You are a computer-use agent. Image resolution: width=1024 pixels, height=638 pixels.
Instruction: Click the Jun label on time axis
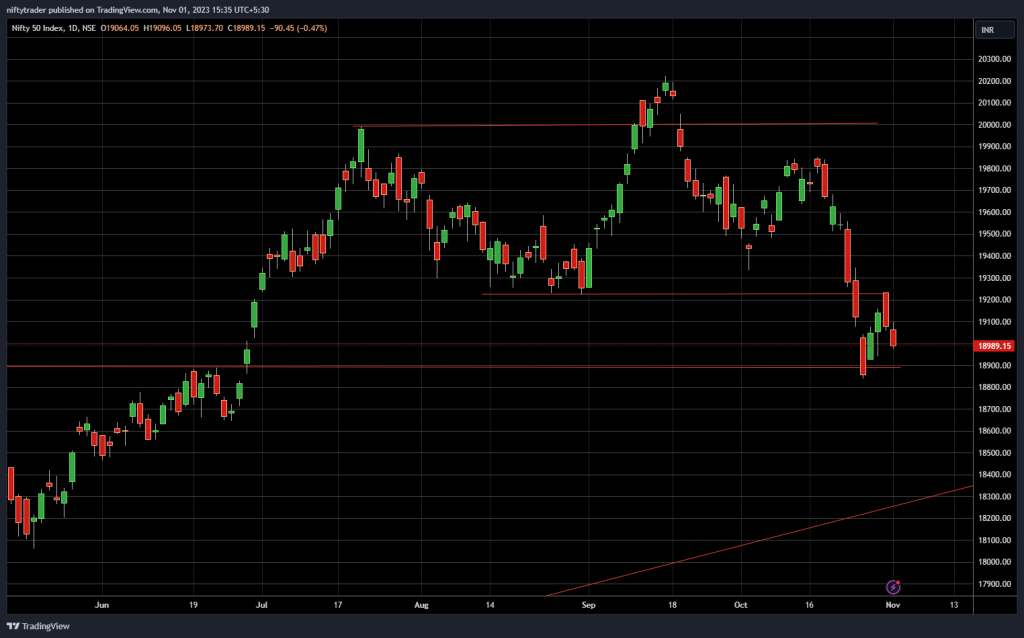coord(100,606)
